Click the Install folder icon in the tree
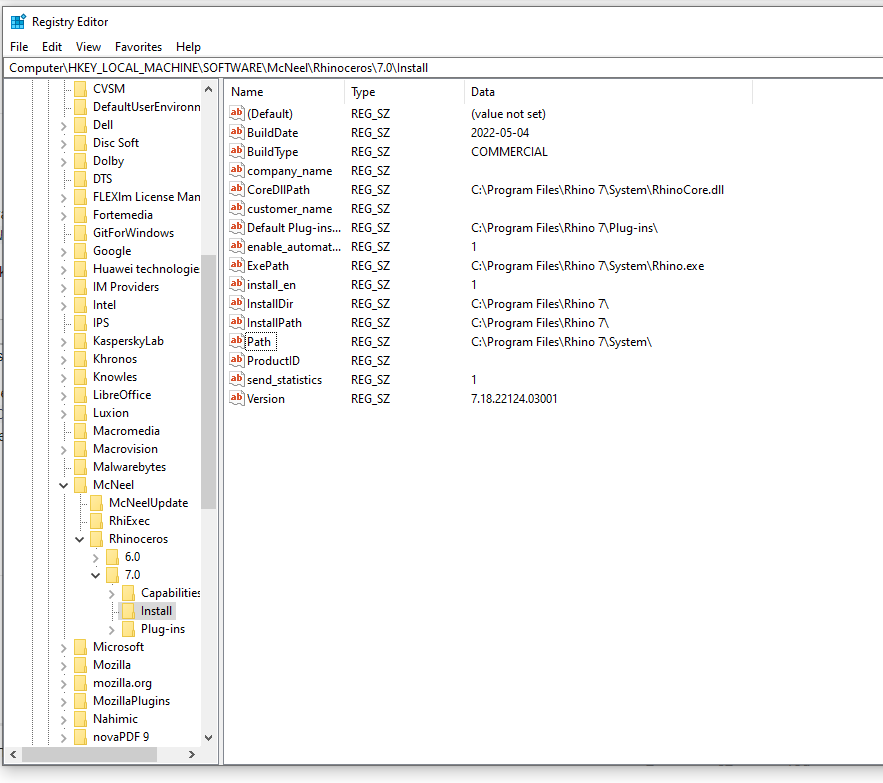The height and width of the screenshot is (783, 883). point(130,610)
